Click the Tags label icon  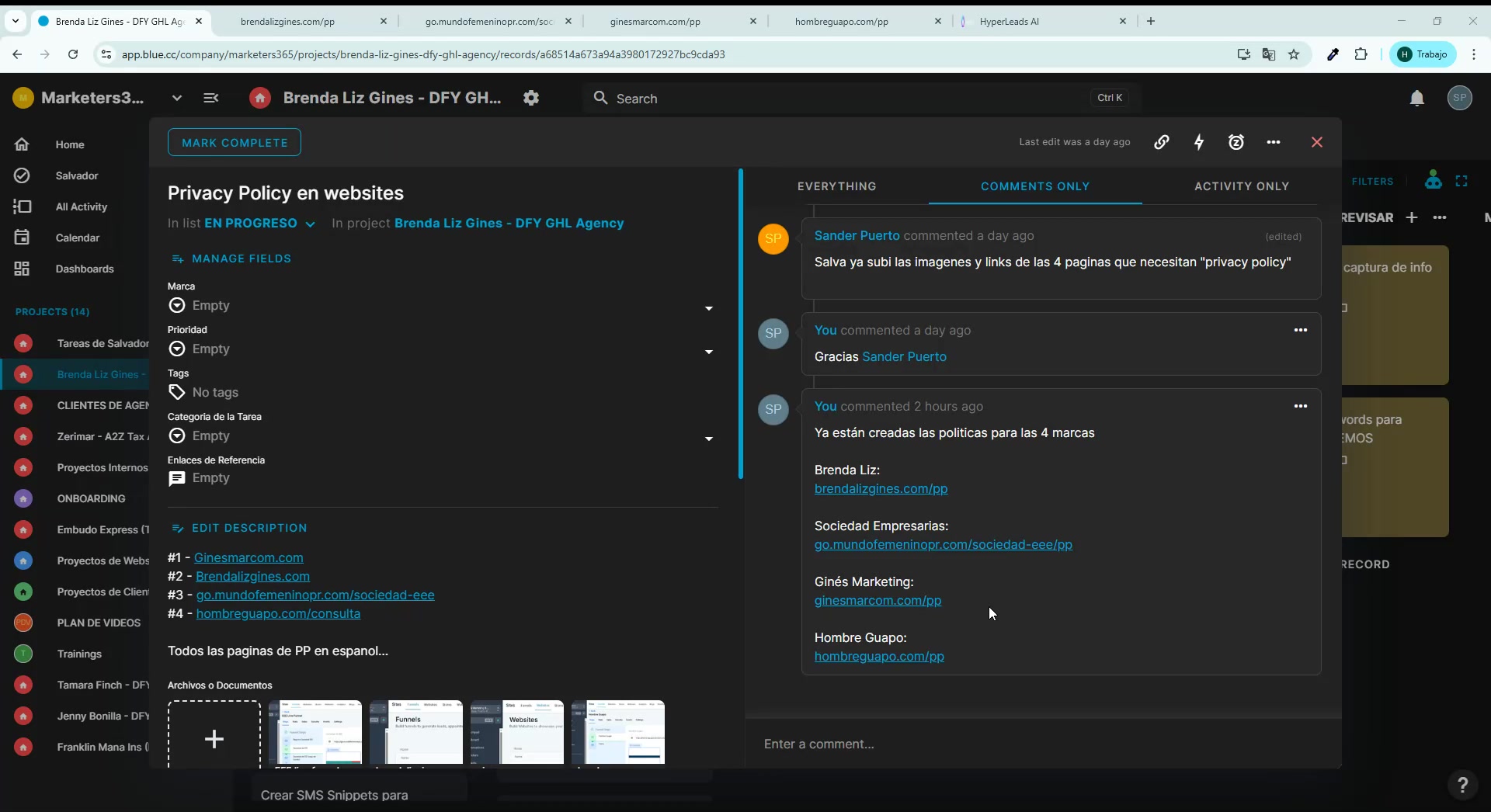177,392
